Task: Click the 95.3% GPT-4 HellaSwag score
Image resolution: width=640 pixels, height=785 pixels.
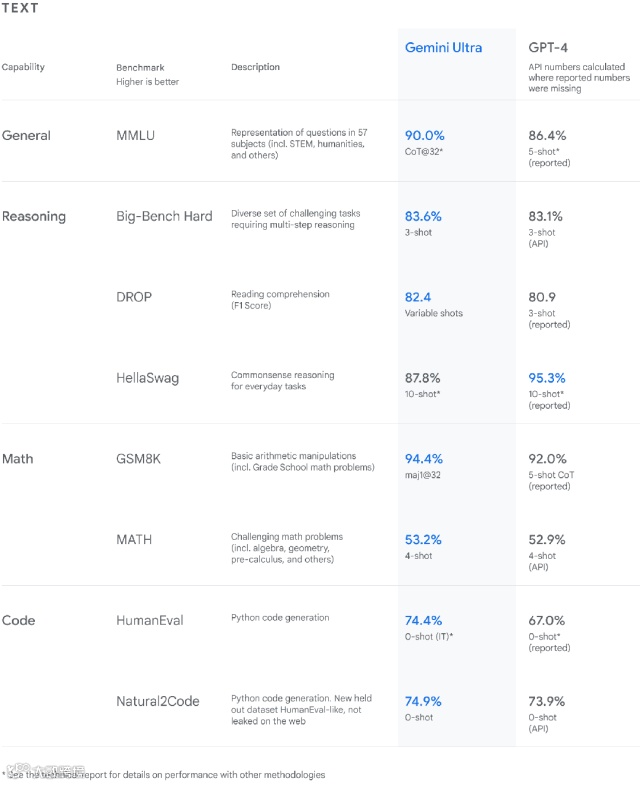Action: [x=547, y=378]
